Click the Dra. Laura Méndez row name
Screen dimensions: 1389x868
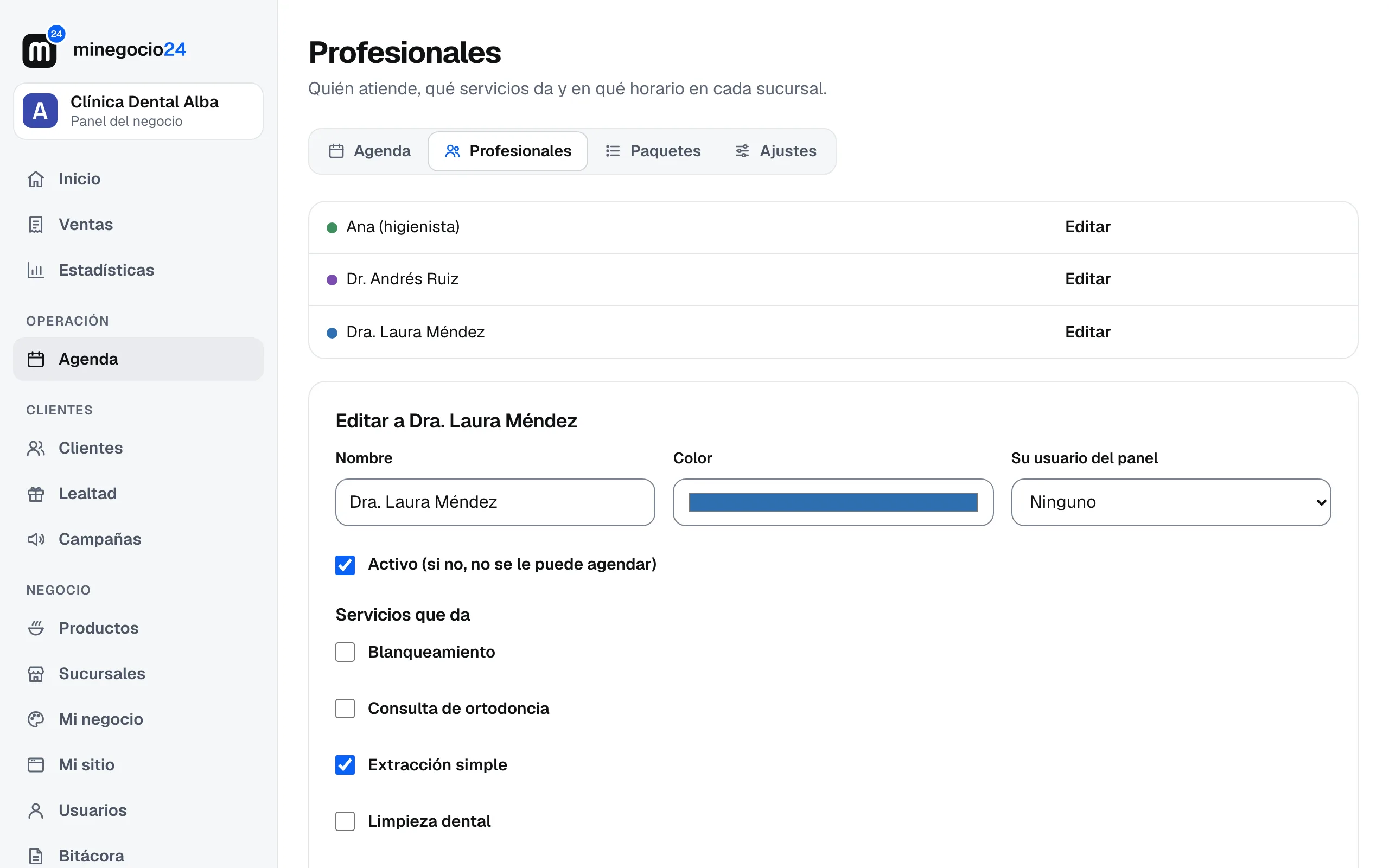[x=416, y=332]
